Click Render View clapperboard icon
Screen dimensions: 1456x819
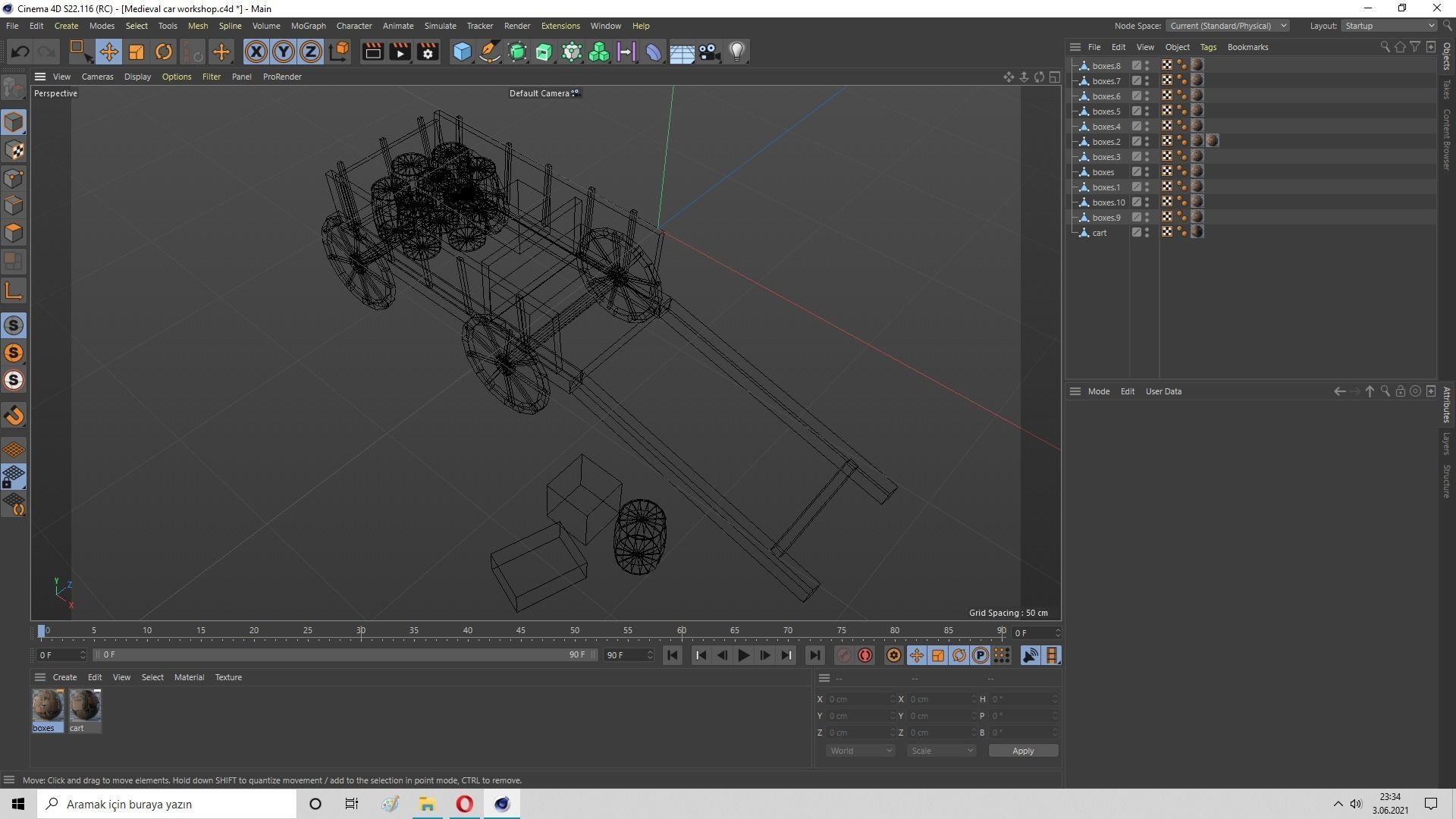pyautogui.click(x=372, y=52)
